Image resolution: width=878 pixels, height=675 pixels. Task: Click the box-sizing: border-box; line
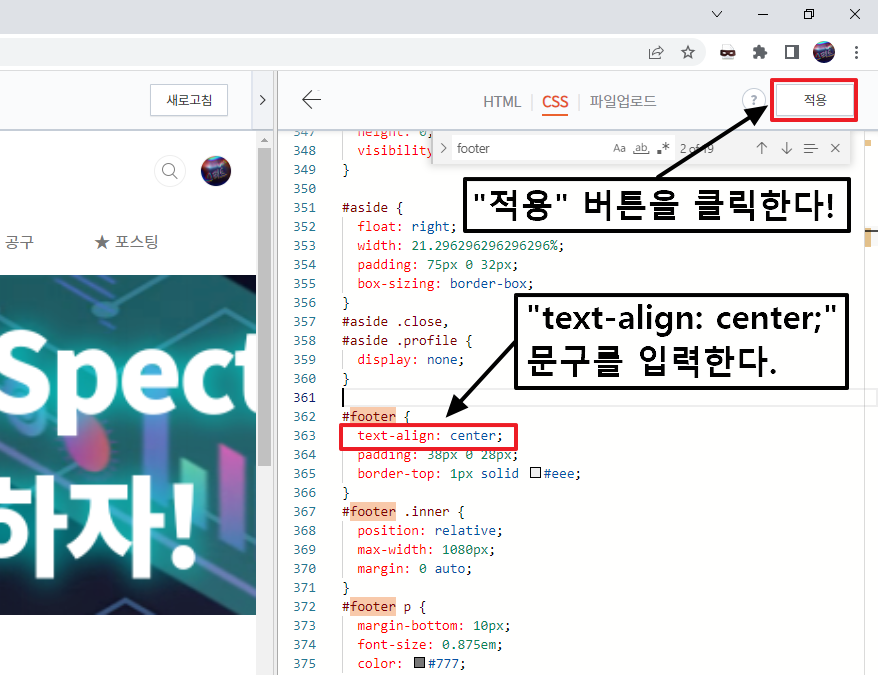pyautogui.click(x=445, y=283)
